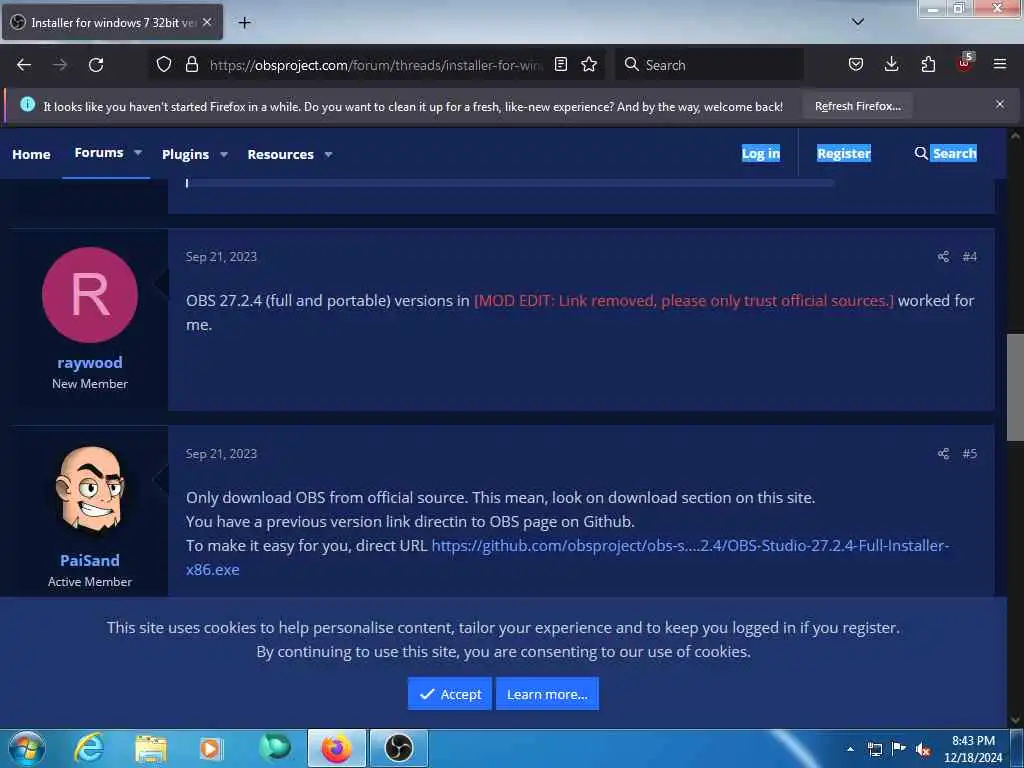Click the muted volume tray icon
Viewport: 1024px width, 768px height.
click(x=923, y=749)
